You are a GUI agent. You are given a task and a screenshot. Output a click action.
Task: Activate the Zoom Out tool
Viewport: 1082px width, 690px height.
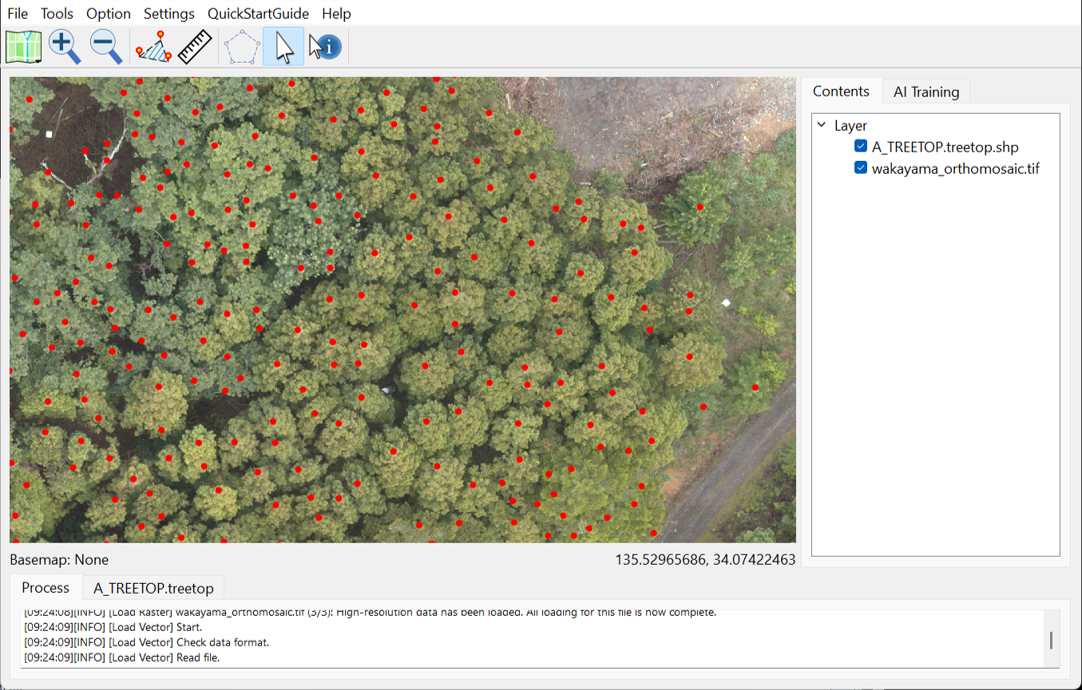pos(105,46)
